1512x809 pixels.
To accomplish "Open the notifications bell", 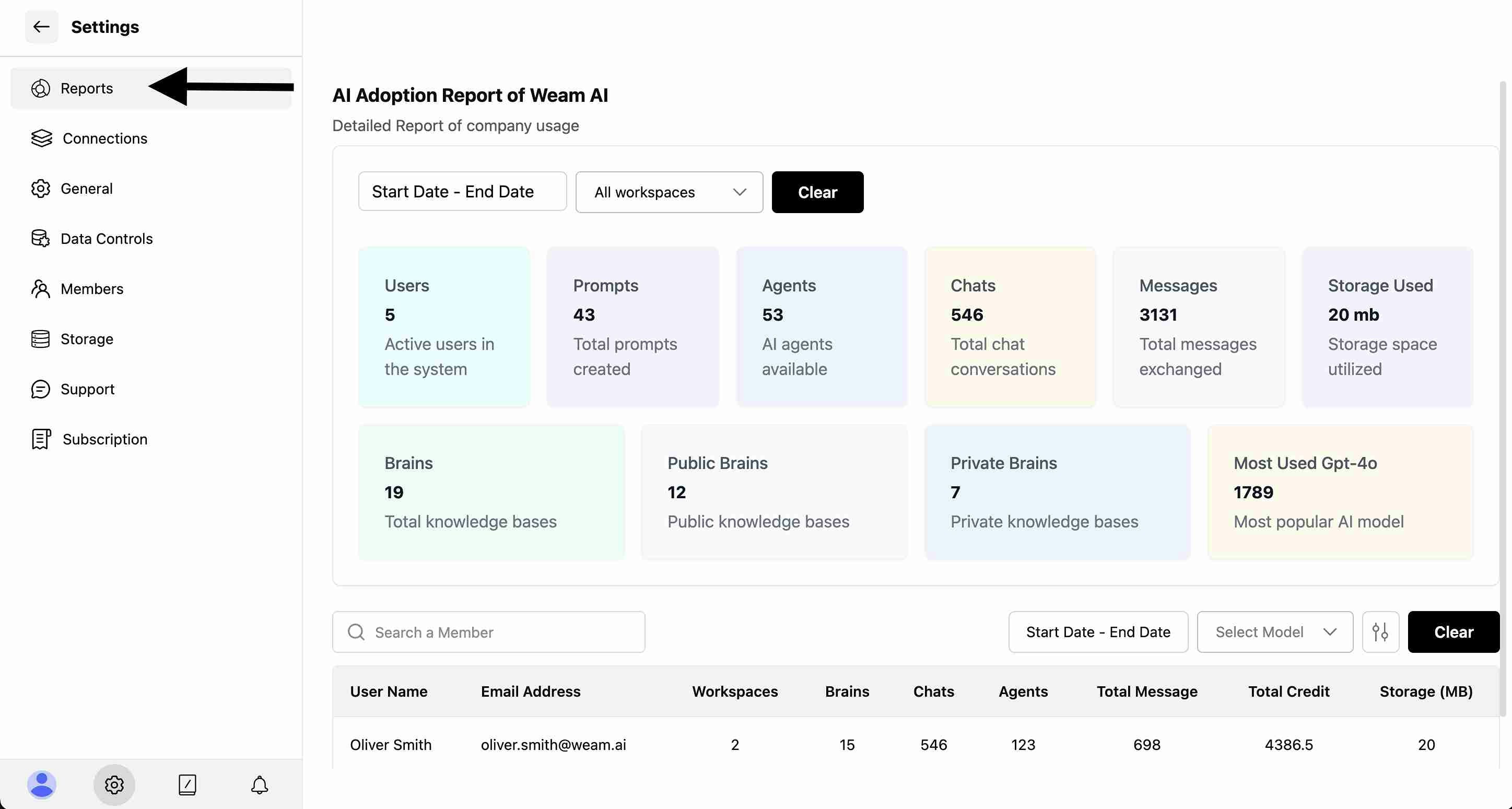I will tap(260, 784).
